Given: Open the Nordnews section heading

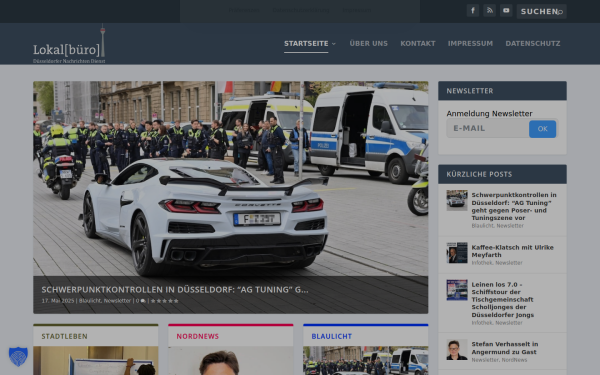Looking at the screenshot, I should pyautogui.click(x=197, y=336).
